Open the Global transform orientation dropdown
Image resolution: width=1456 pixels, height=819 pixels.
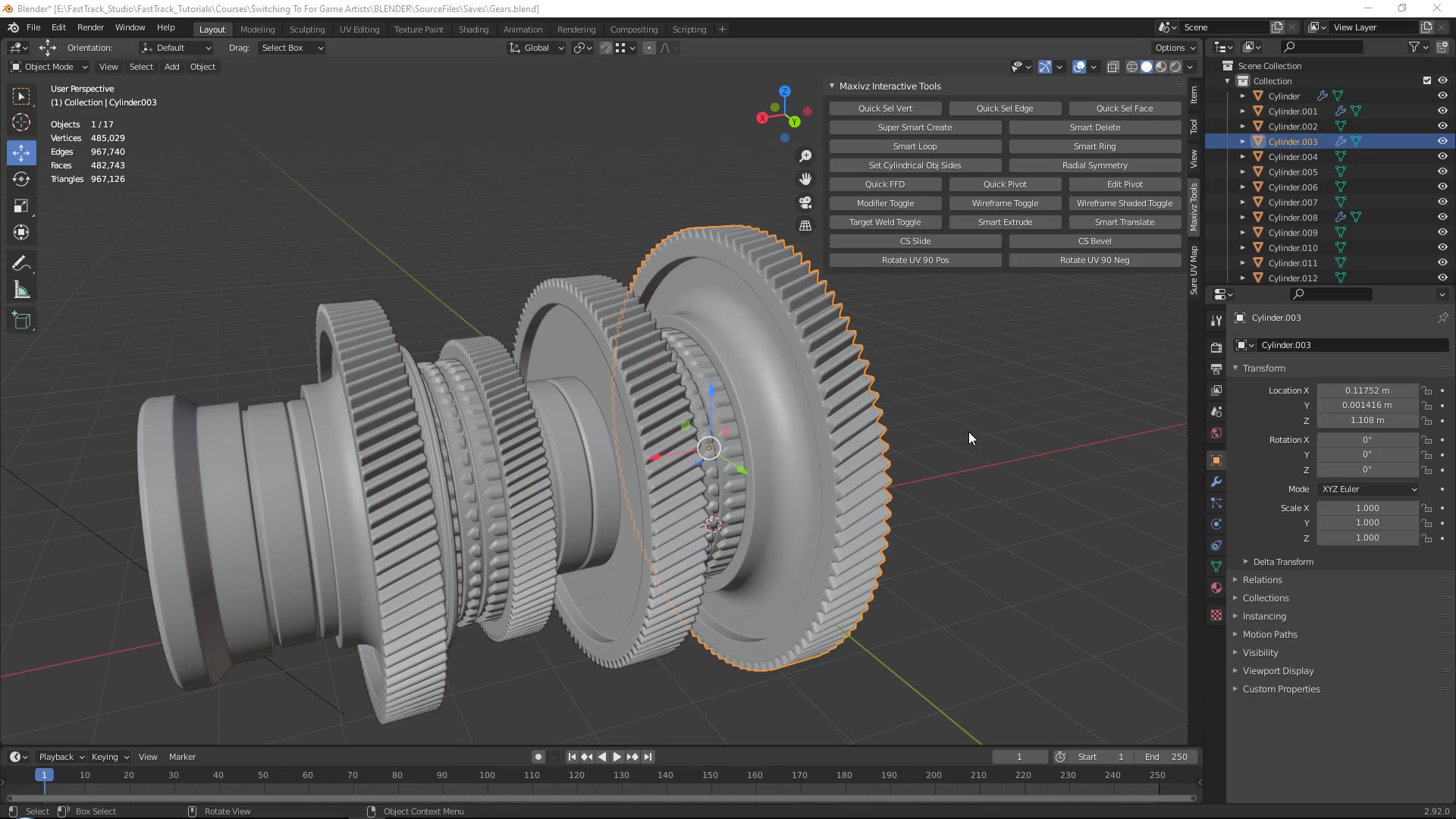[x=536, y=48]
